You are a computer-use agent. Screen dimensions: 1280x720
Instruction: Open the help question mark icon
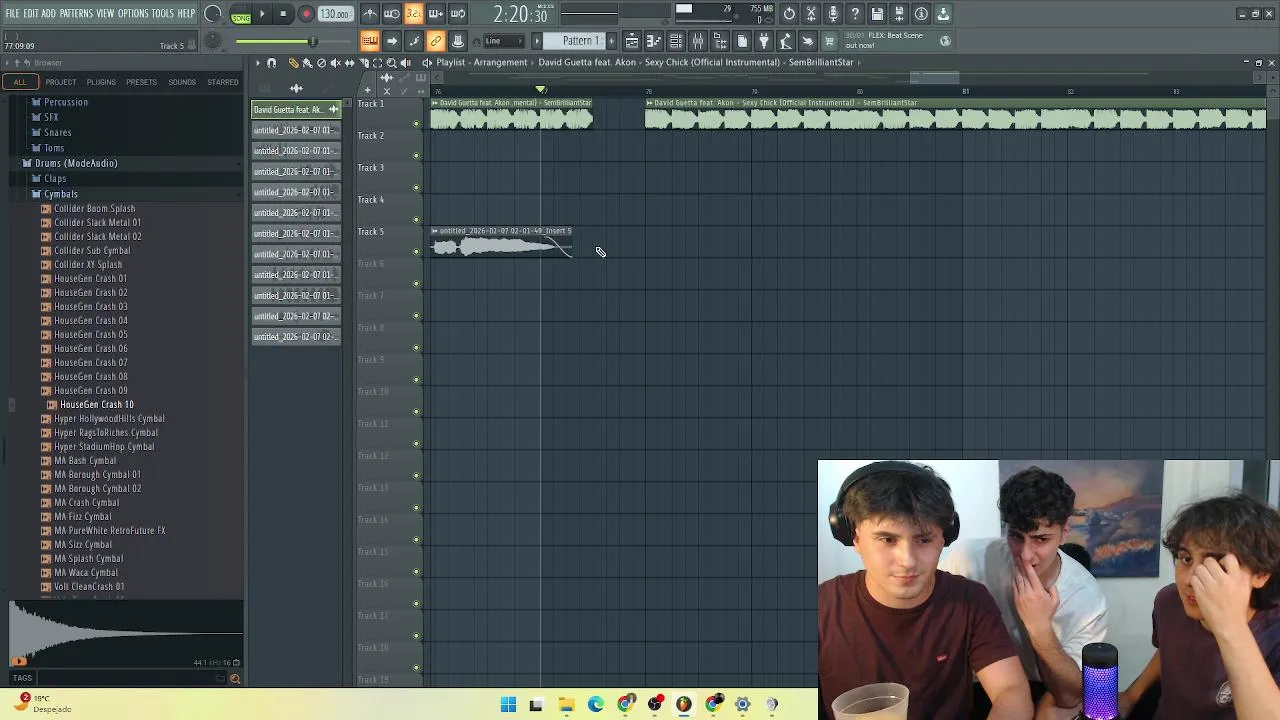[x=855, y=14]
